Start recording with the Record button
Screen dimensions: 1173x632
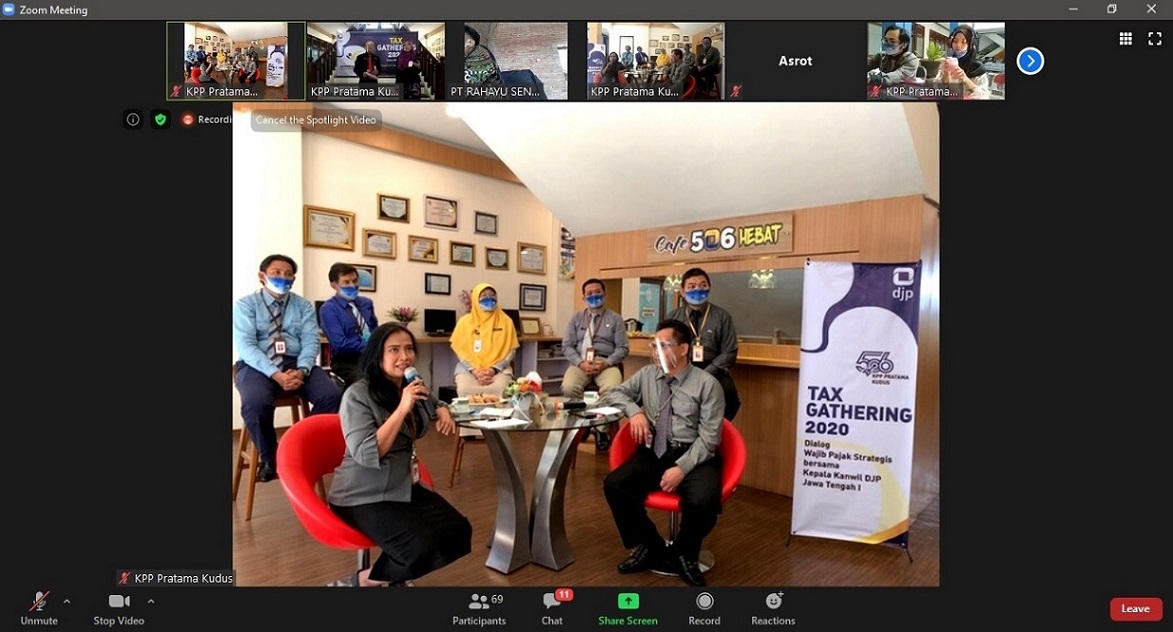[x=704, y=607]
